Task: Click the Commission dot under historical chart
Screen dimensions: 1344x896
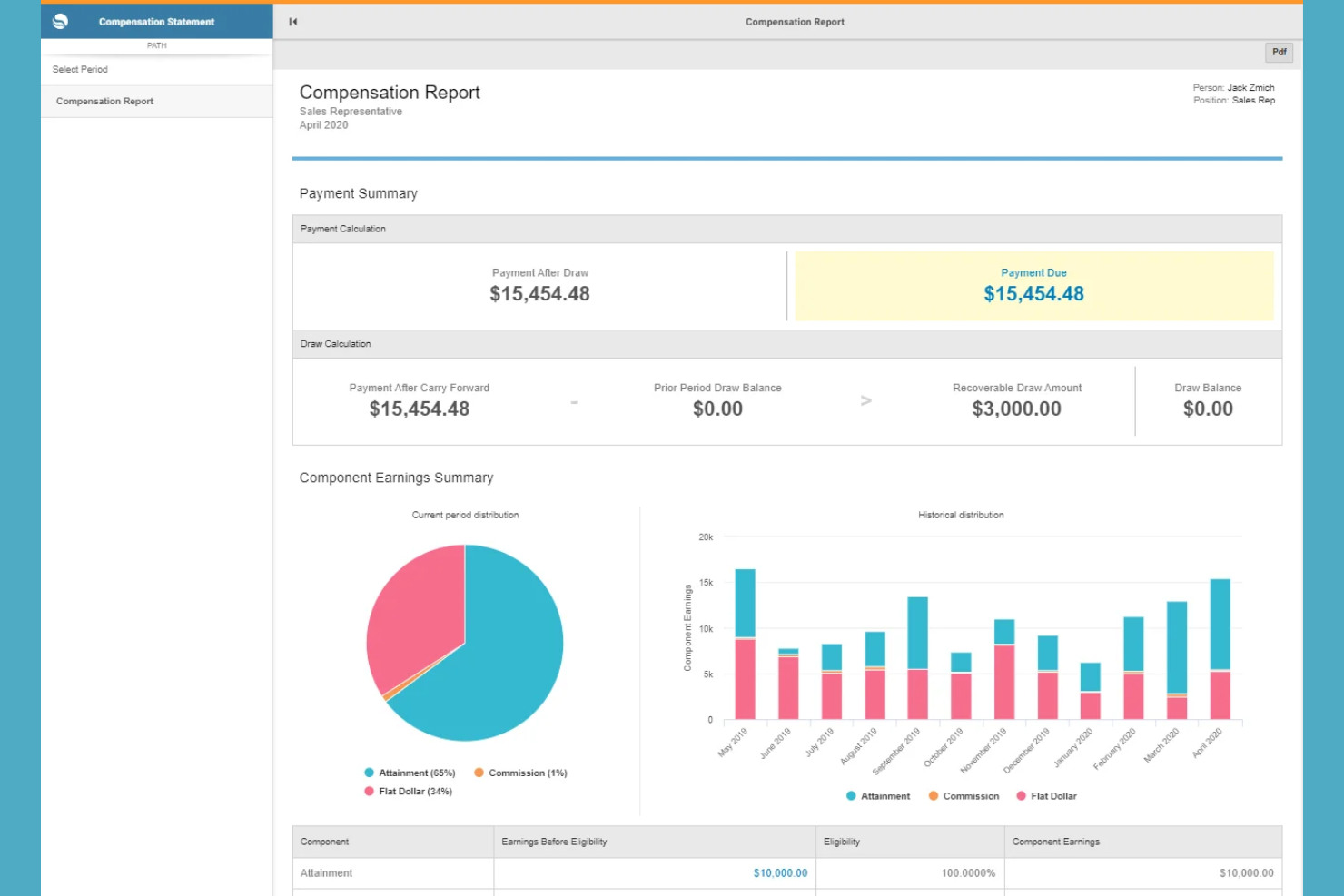Action: tap(933, 795)
